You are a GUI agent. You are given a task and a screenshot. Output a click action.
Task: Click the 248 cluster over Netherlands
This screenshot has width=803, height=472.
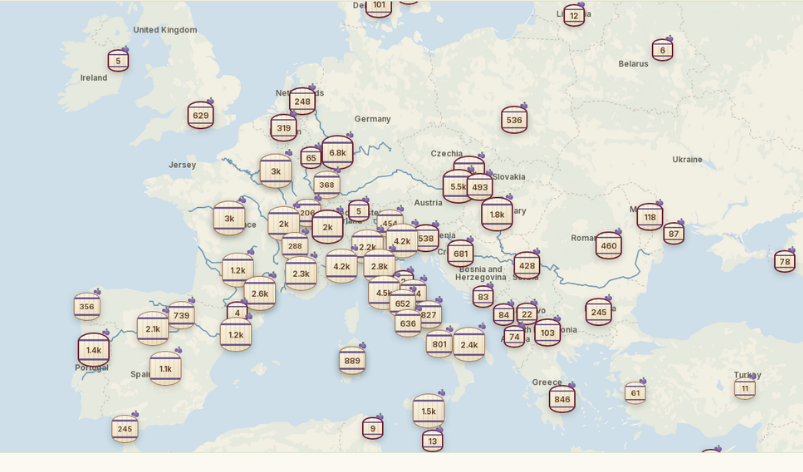(x=302, y=101)
